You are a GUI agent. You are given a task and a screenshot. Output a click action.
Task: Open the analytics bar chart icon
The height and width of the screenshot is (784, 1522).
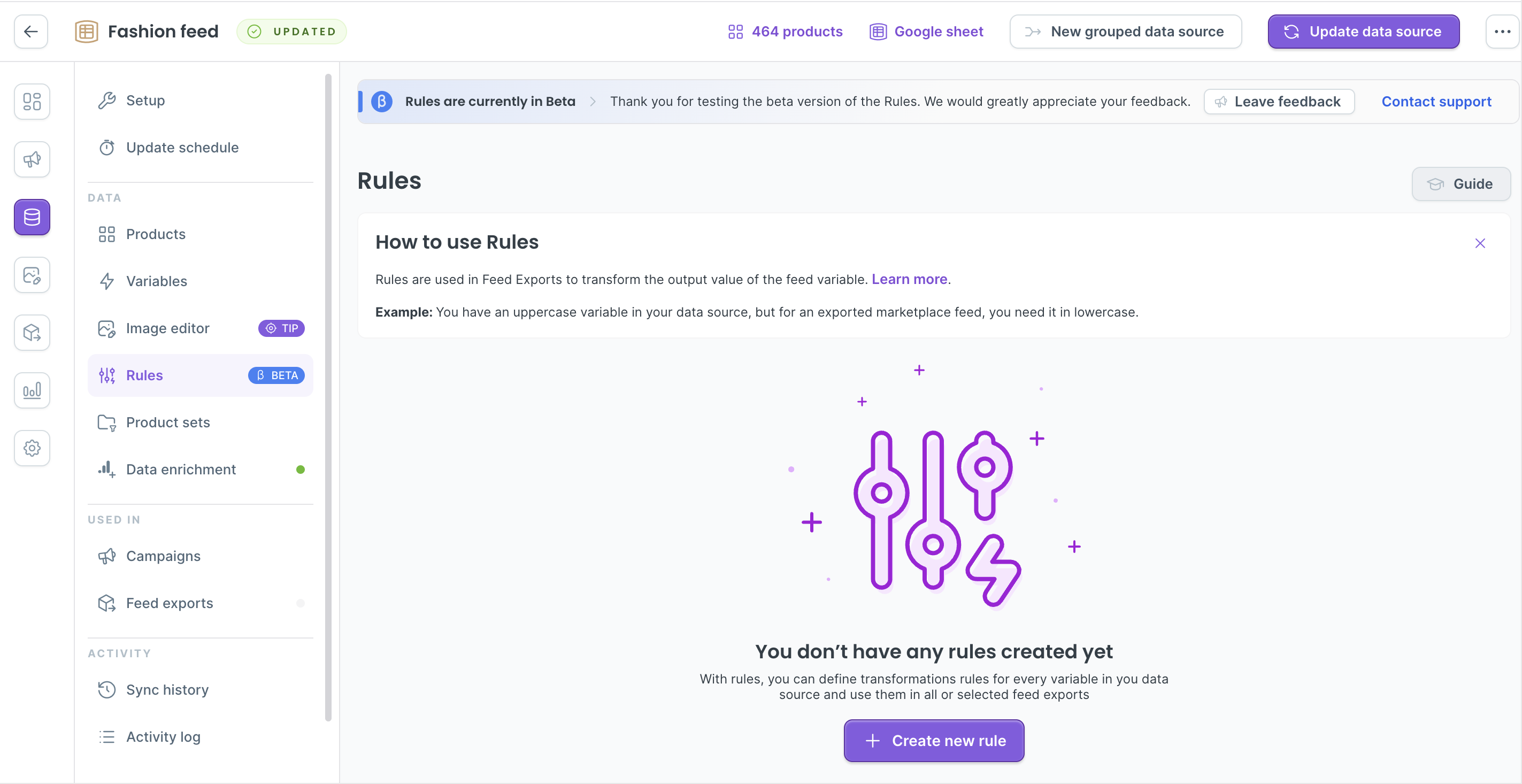[32, 390]
